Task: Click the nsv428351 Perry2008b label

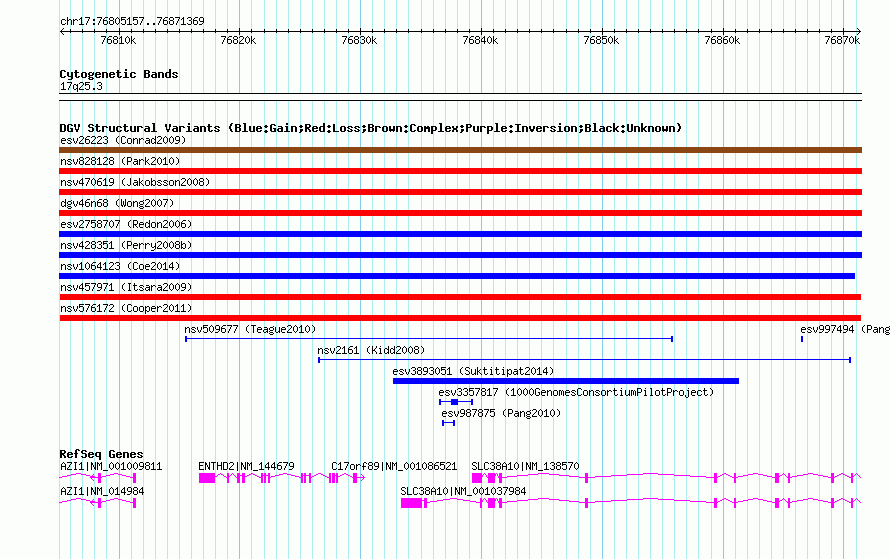Action: (x=126, y=245)
